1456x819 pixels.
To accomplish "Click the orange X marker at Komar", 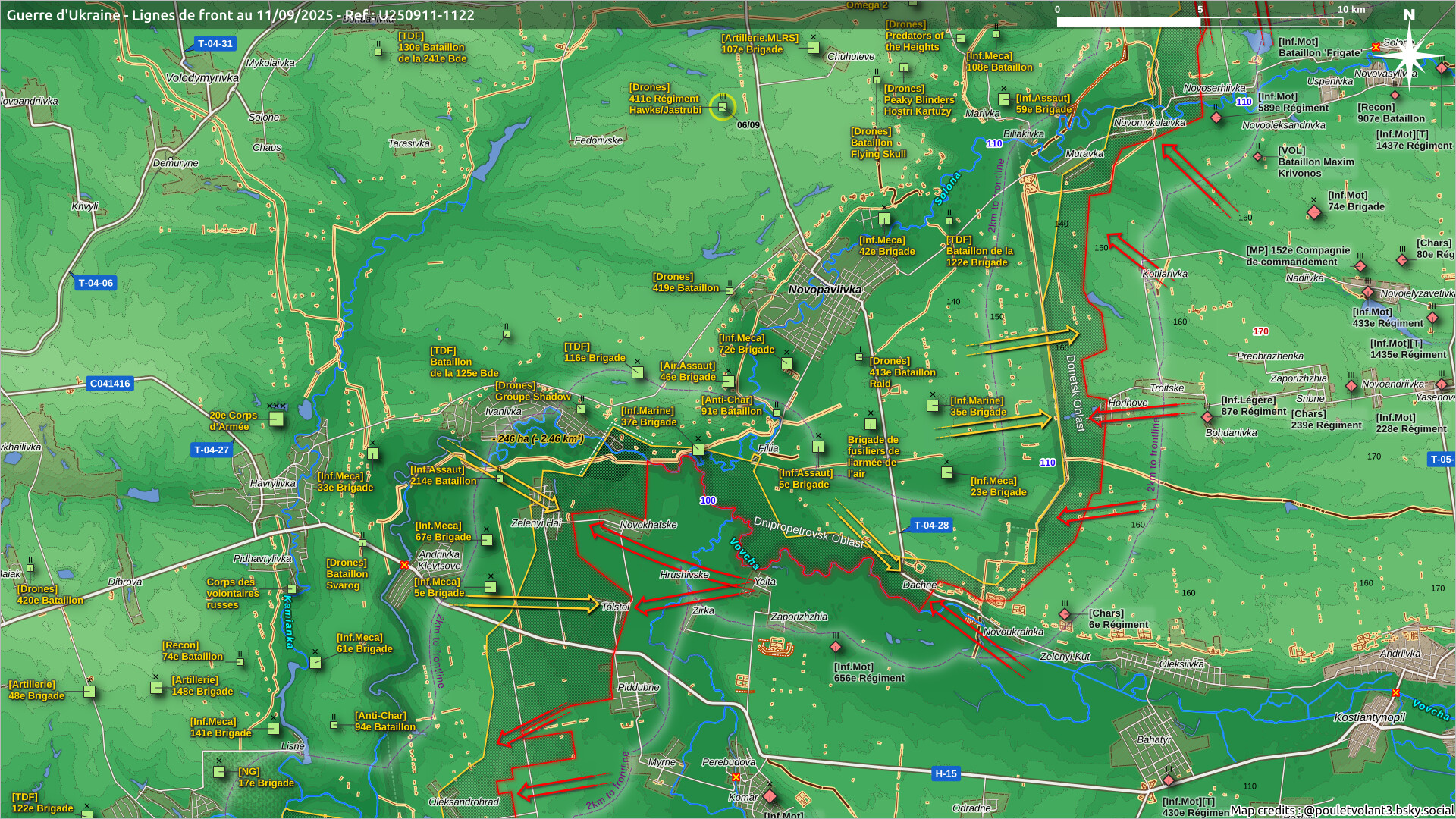I will tap(736, 777).
